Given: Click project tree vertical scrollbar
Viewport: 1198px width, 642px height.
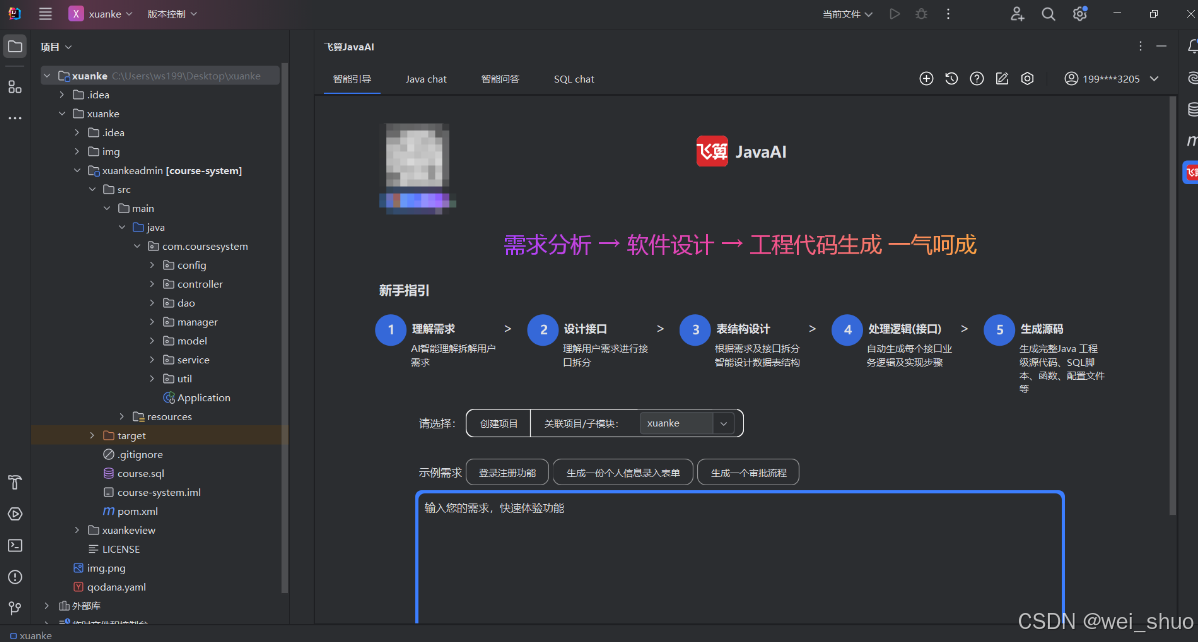Looking at the screenshot, I should coord(285,329).
